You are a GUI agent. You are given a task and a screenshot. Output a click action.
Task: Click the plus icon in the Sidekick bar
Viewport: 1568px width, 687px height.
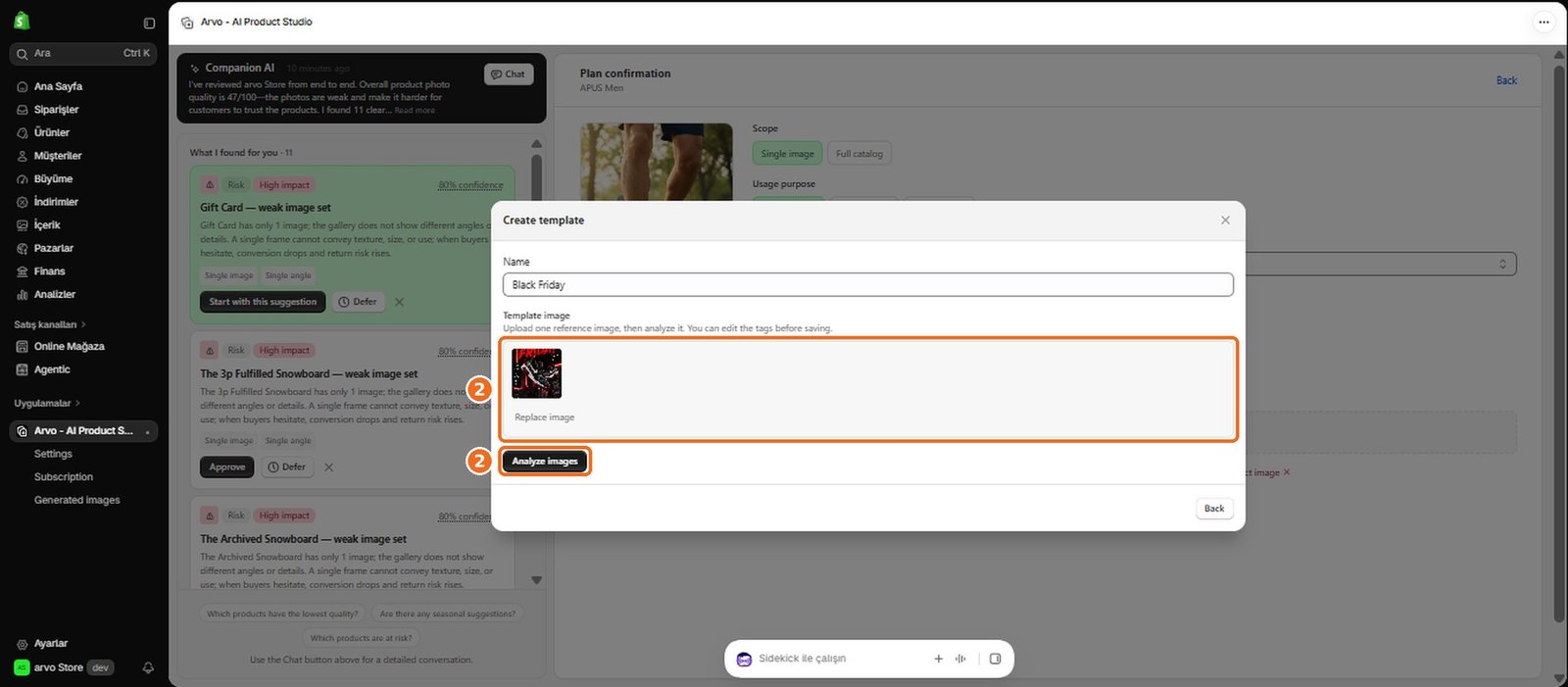pyautogui.click(x=938, y=660)
